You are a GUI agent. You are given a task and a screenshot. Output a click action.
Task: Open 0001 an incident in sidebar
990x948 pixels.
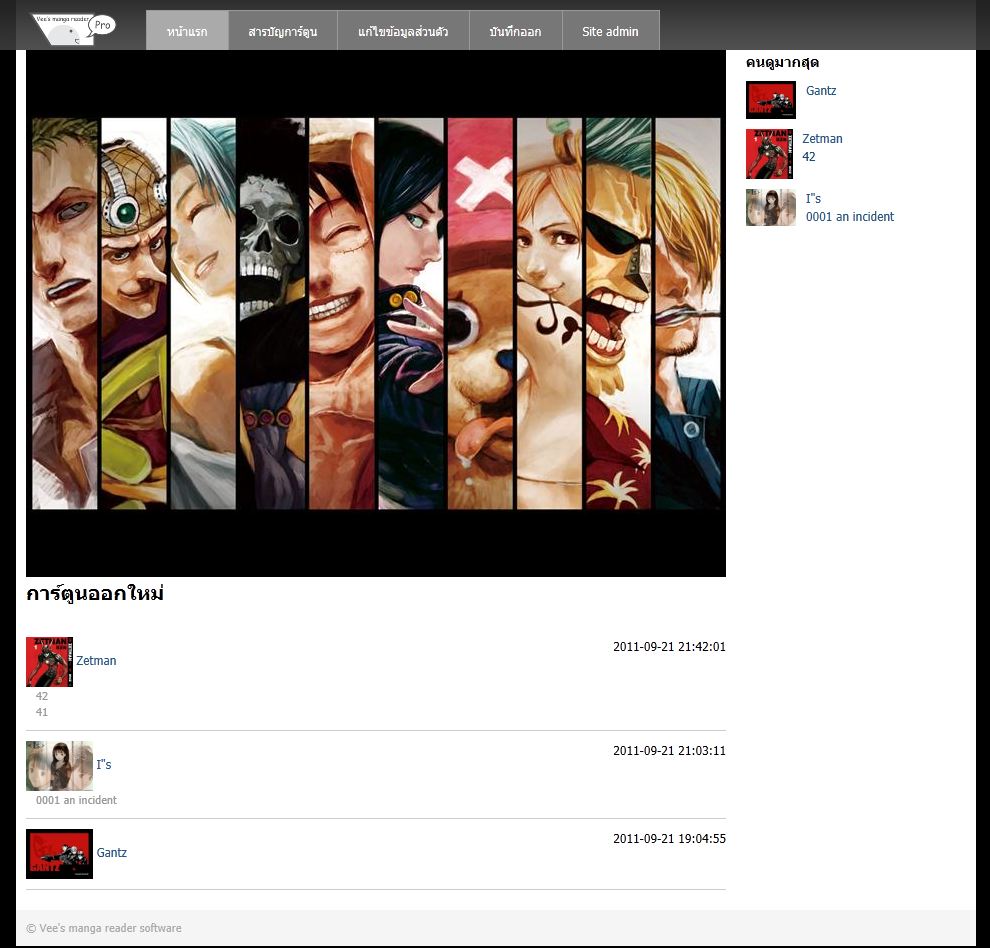point(850,217)
